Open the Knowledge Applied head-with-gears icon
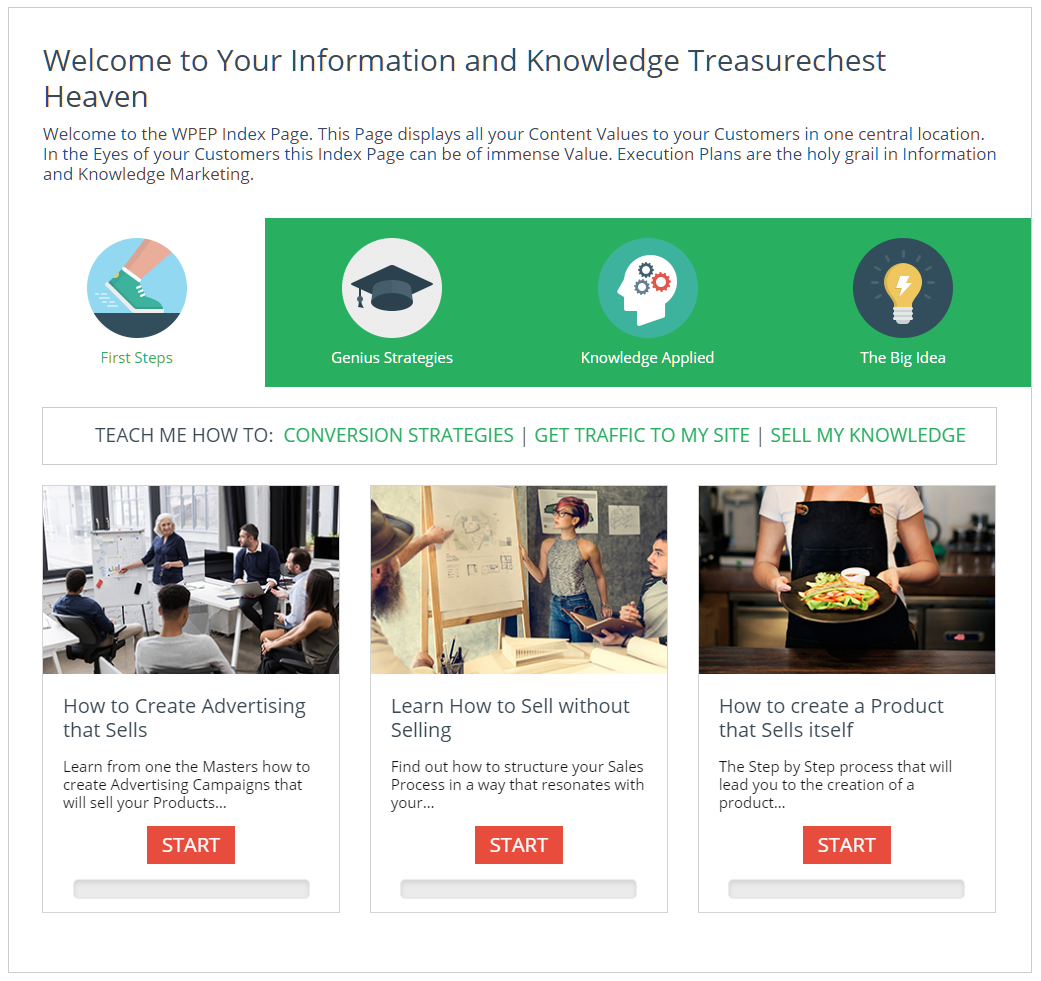 (x=647, y=288)
